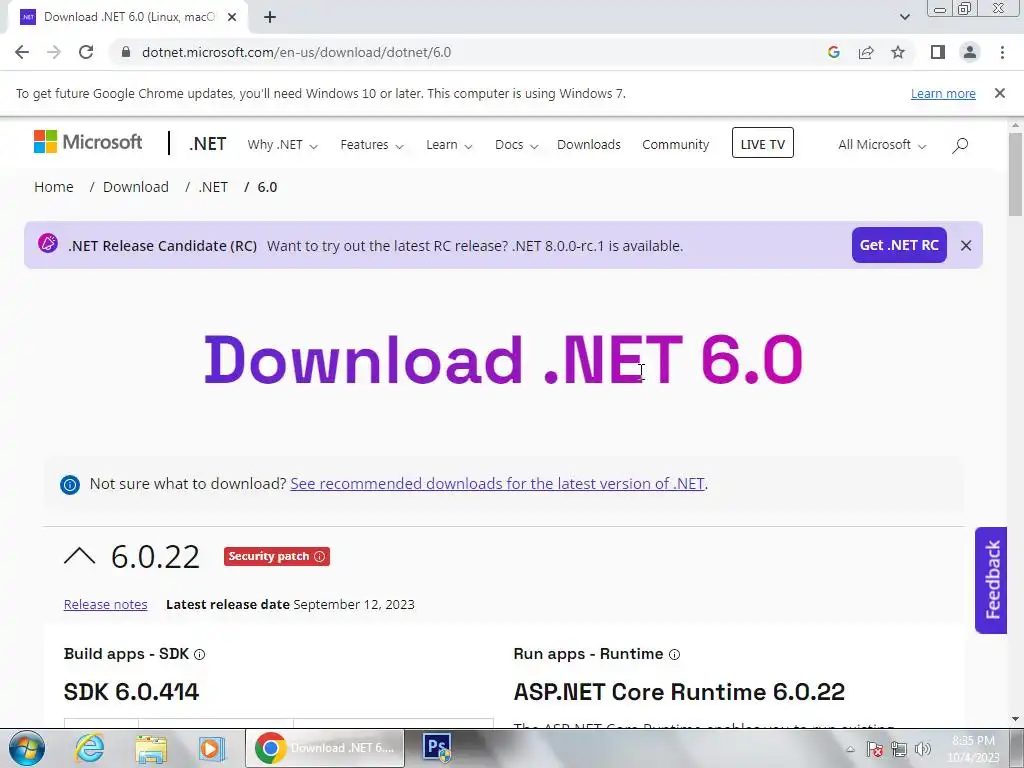The image size is (1024, 768).
Task: Open the Windows Start menu
Action: 26,748
